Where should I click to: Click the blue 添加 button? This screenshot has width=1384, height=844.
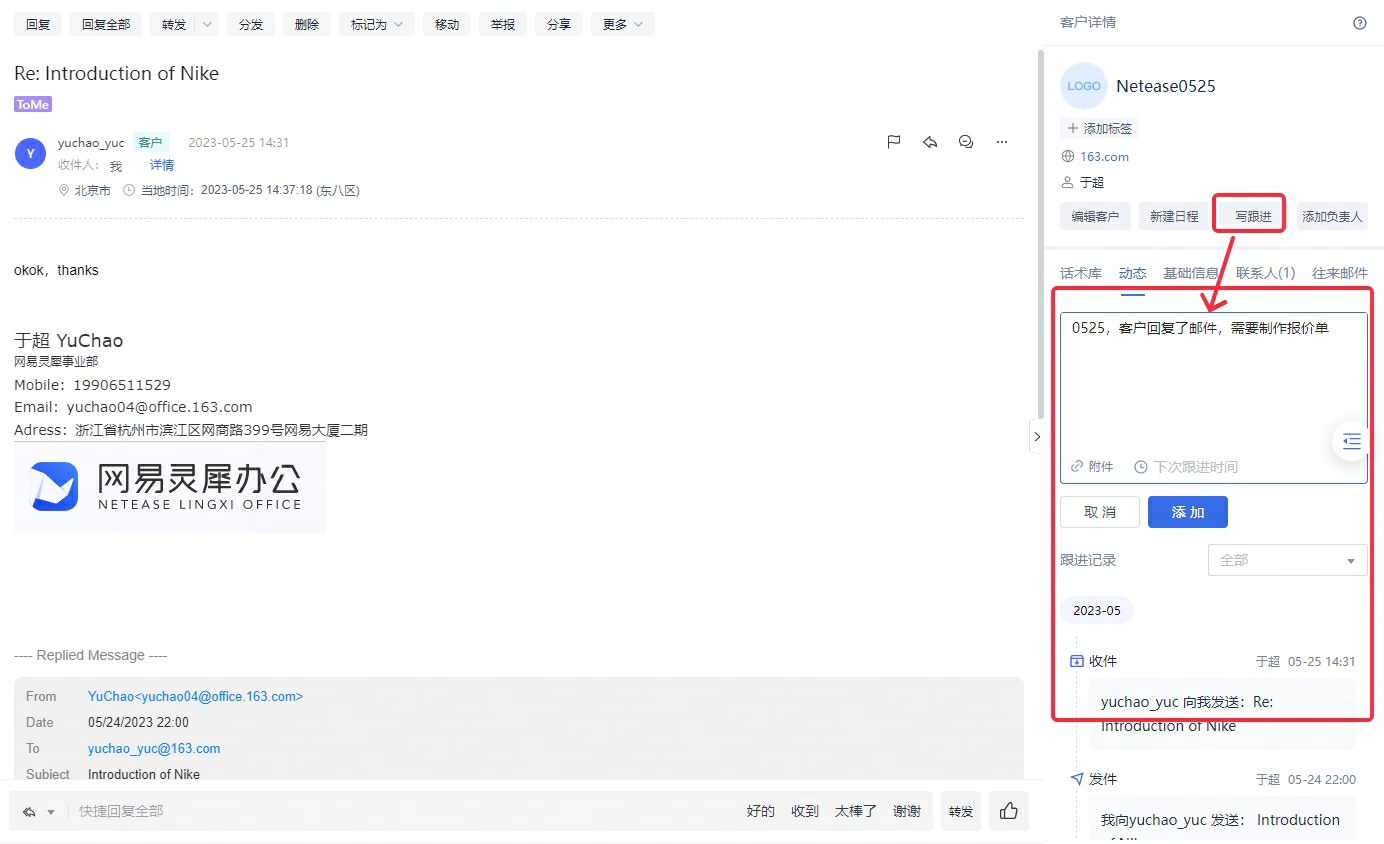tap(1188, 512)
